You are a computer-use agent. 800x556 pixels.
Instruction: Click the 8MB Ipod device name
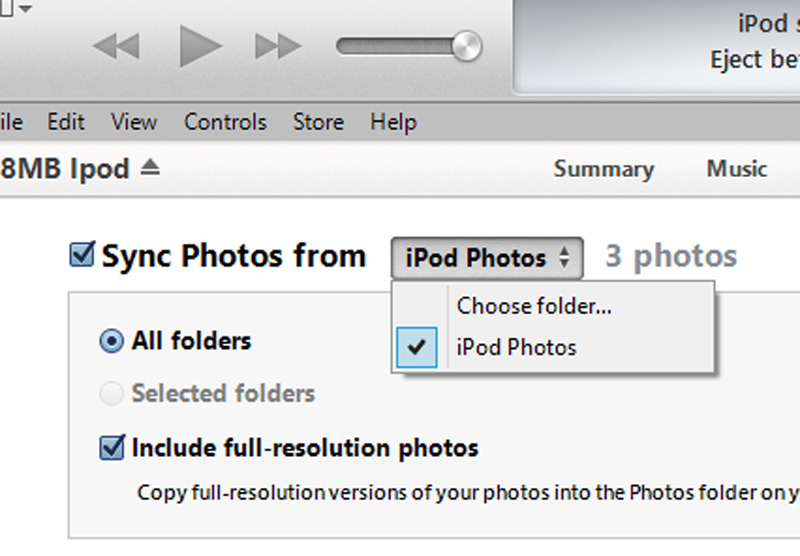point(65,169)
